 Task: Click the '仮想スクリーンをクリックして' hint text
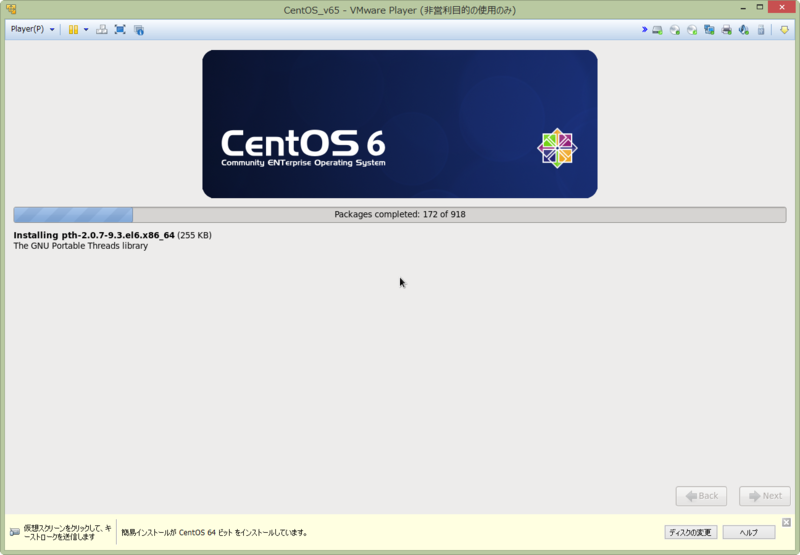(67, 533)
